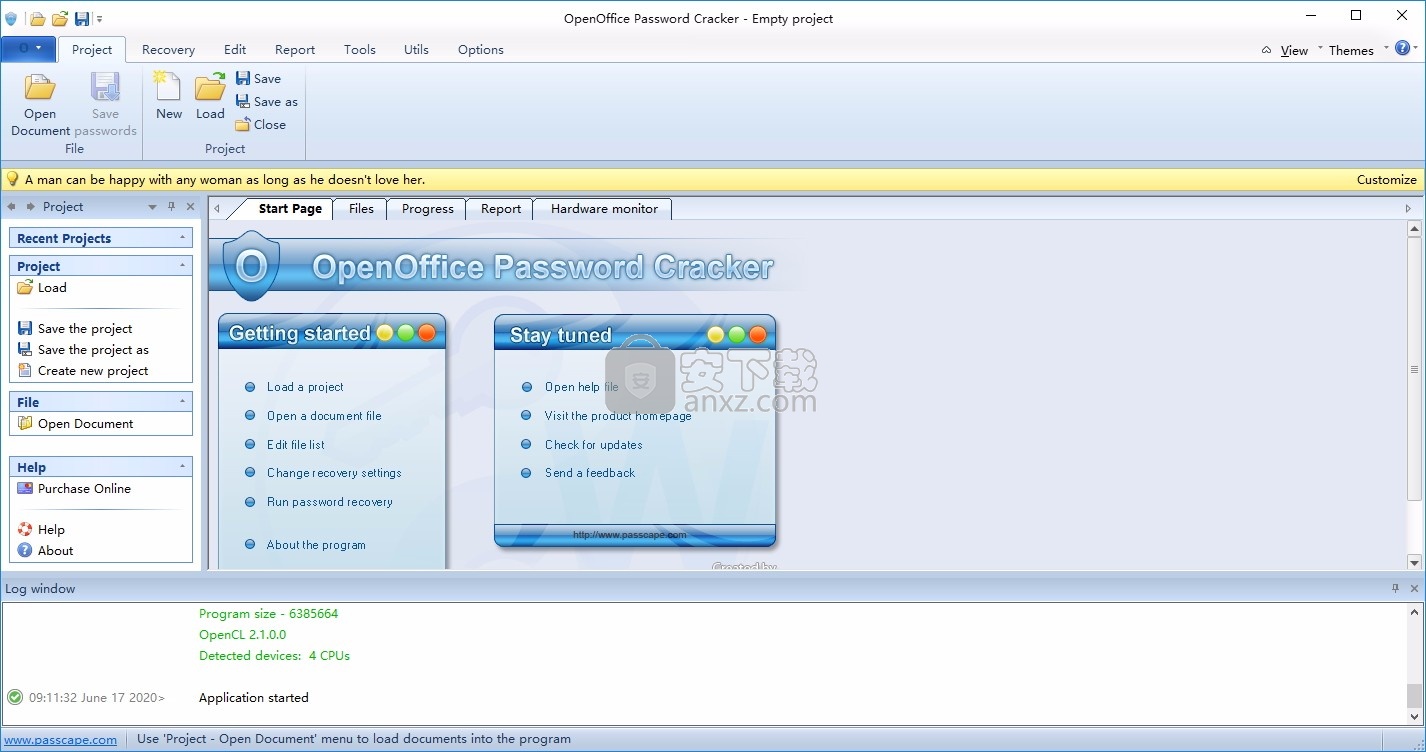Click Customize on the tip bar
1426x752 pixels.
click(x=1386, y=179)
